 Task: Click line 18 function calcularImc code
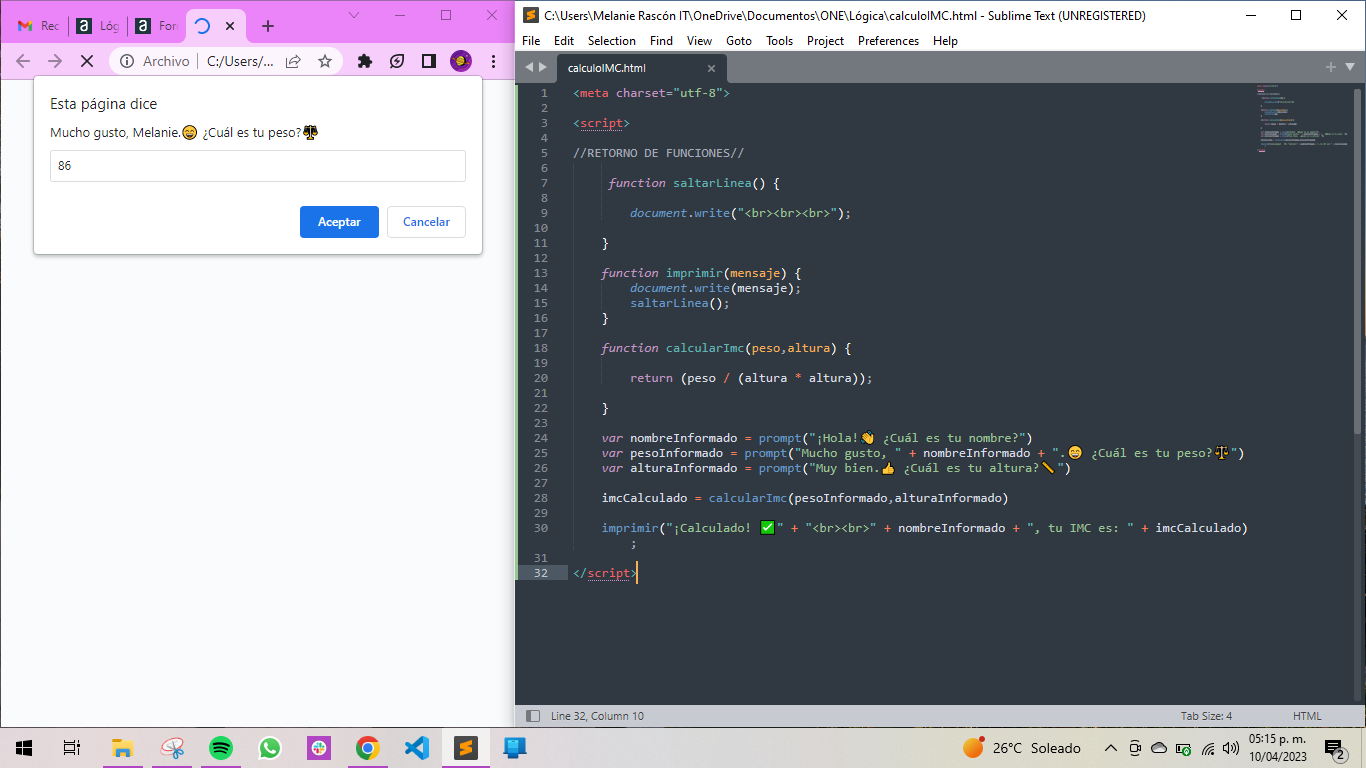coord(726,348)
